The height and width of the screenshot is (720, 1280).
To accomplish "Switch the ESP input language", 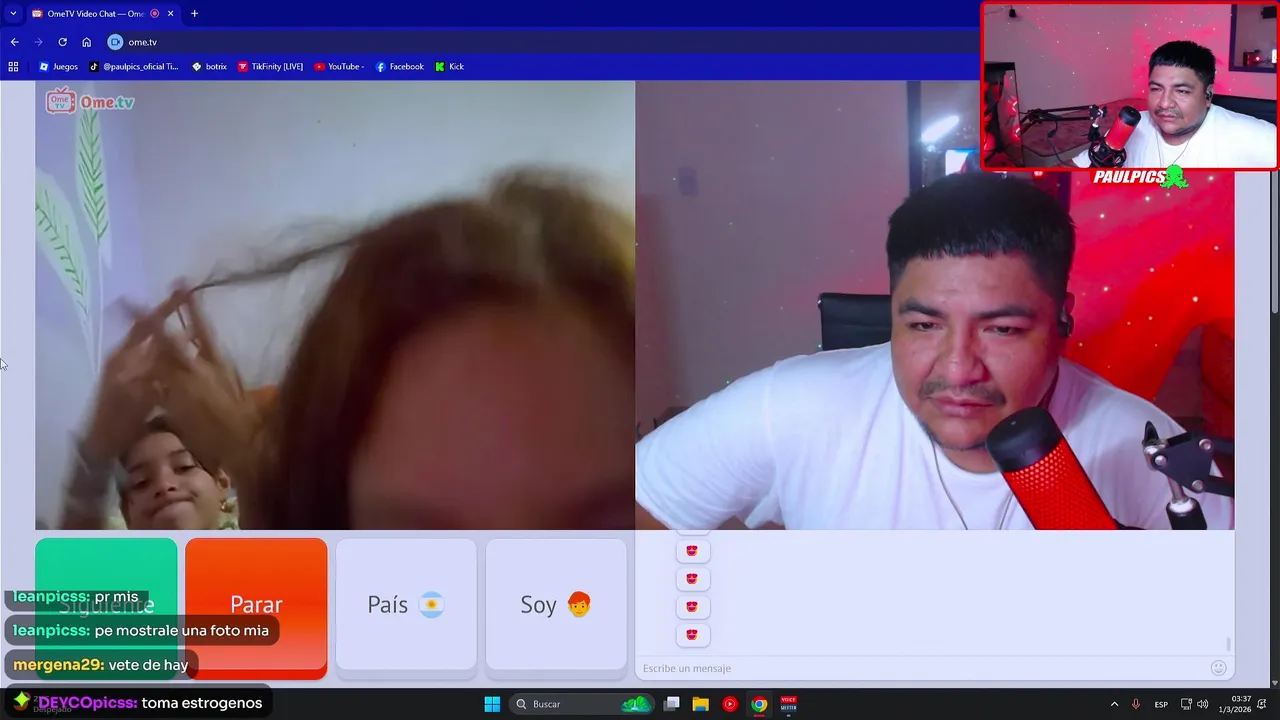I will pyautogui.click(x=1161, y=704).
